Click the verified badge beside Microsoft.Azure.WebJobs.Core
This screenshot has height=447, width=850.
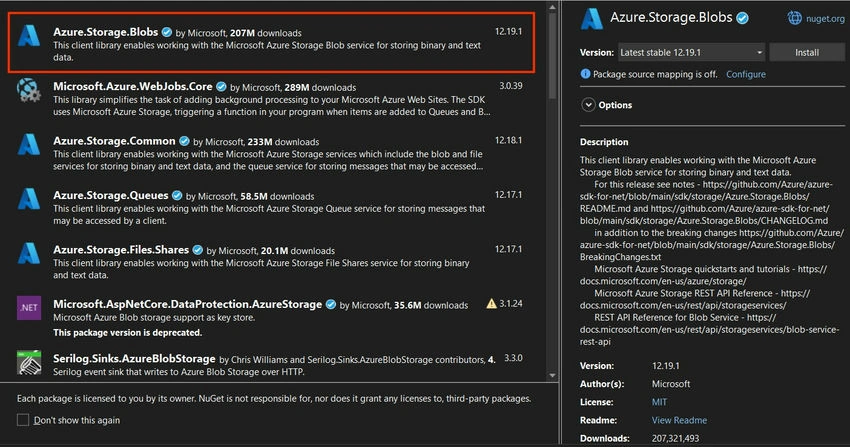[221, 87]
